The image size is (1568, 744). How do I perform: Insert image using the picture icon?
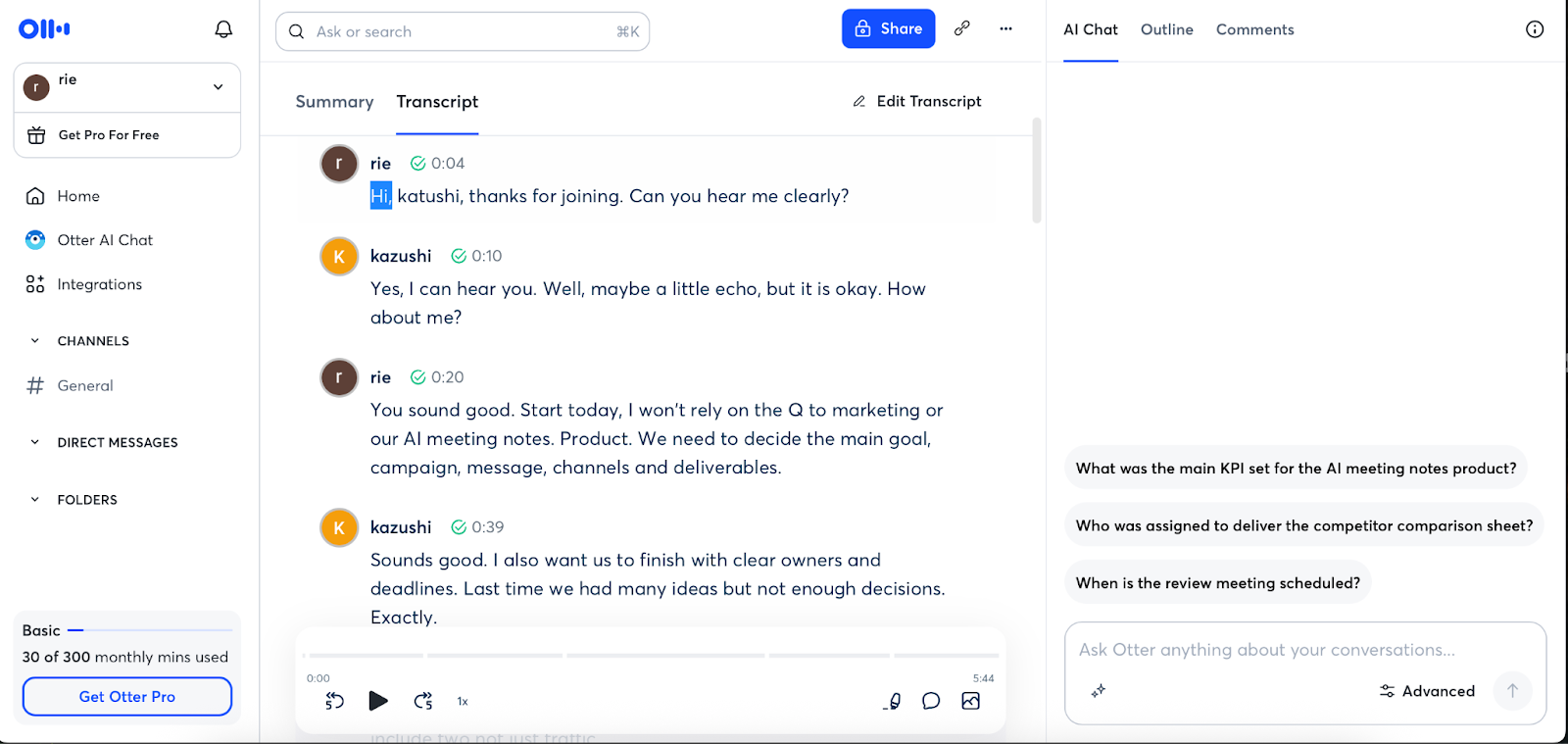click(971, 701)
